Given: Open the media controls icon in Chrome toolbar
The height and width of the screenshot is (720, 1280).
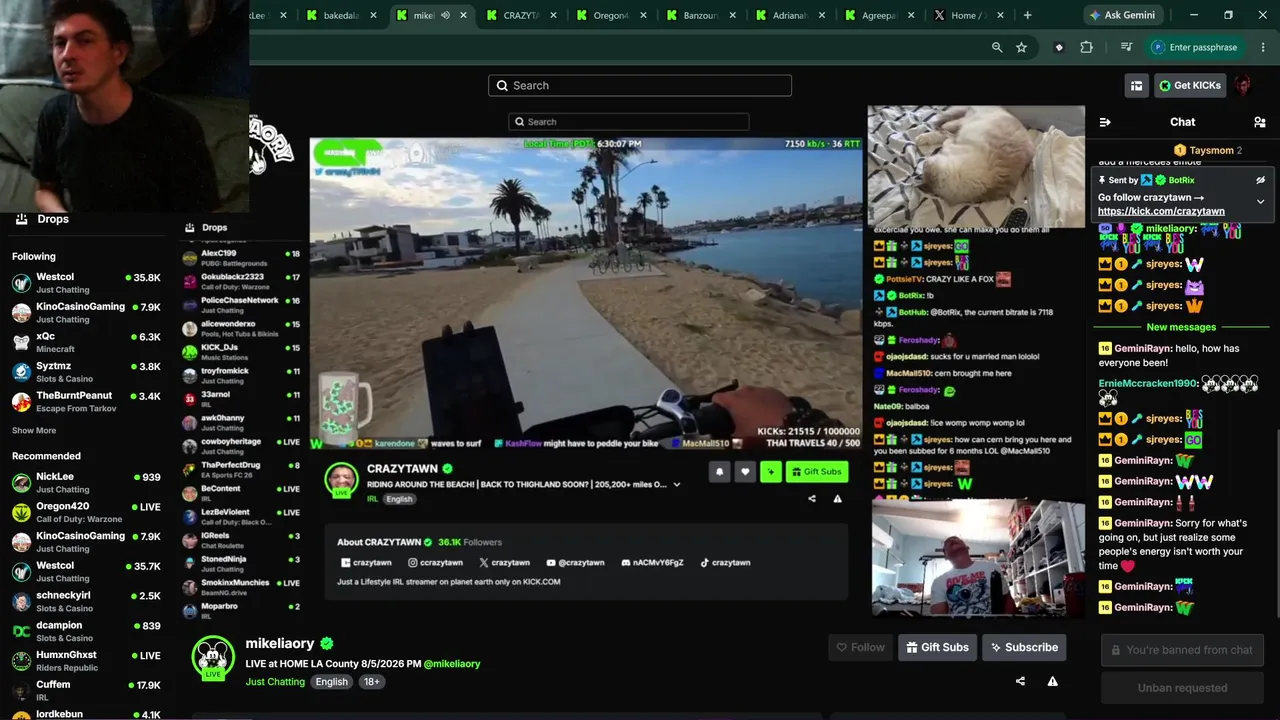Looking at the screenshot, I should point(1126,47).
